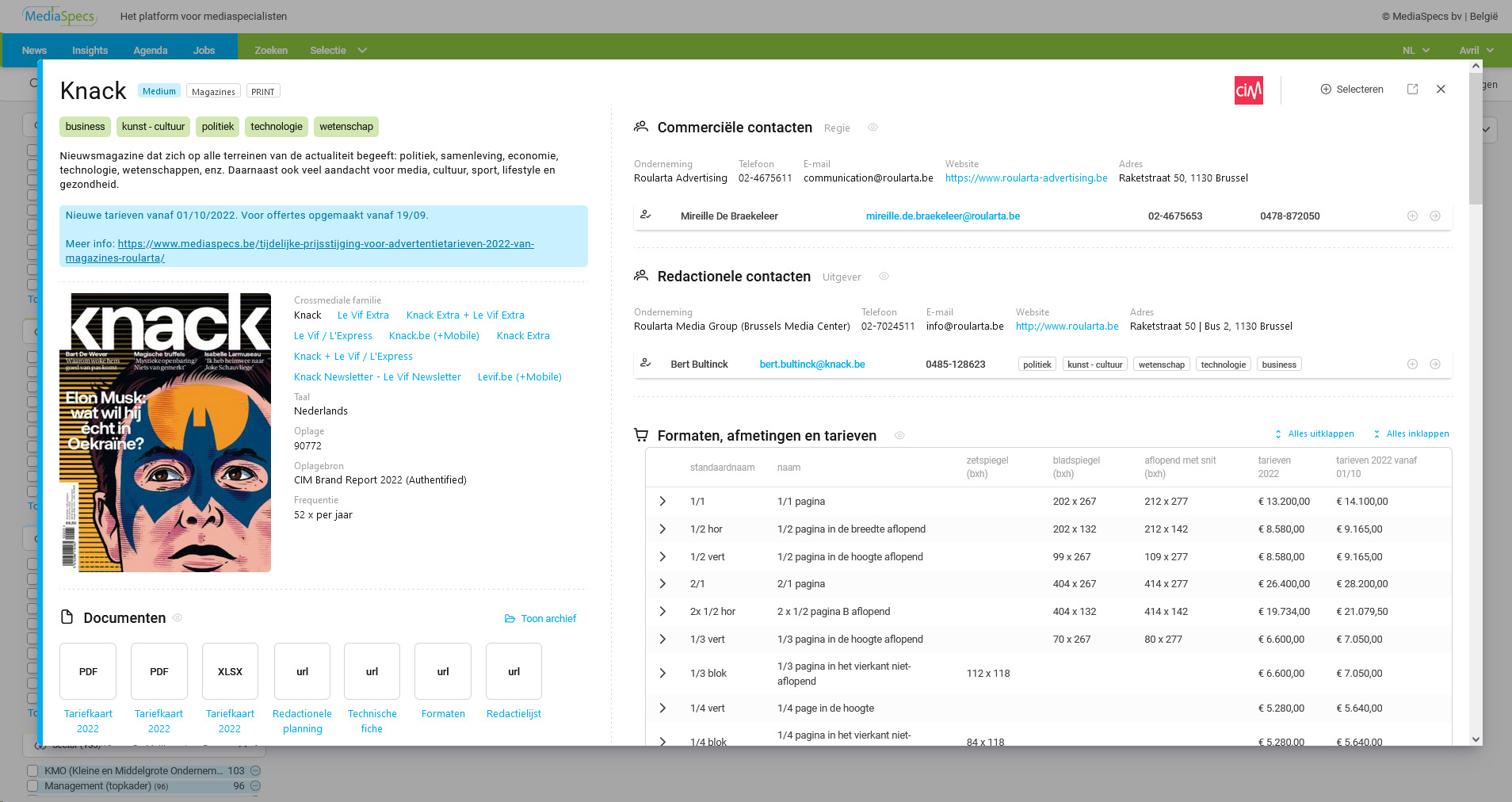Click the PRINT badge next to Knack
Viewport: 1512px width, 802px height.
click(263, 91)
